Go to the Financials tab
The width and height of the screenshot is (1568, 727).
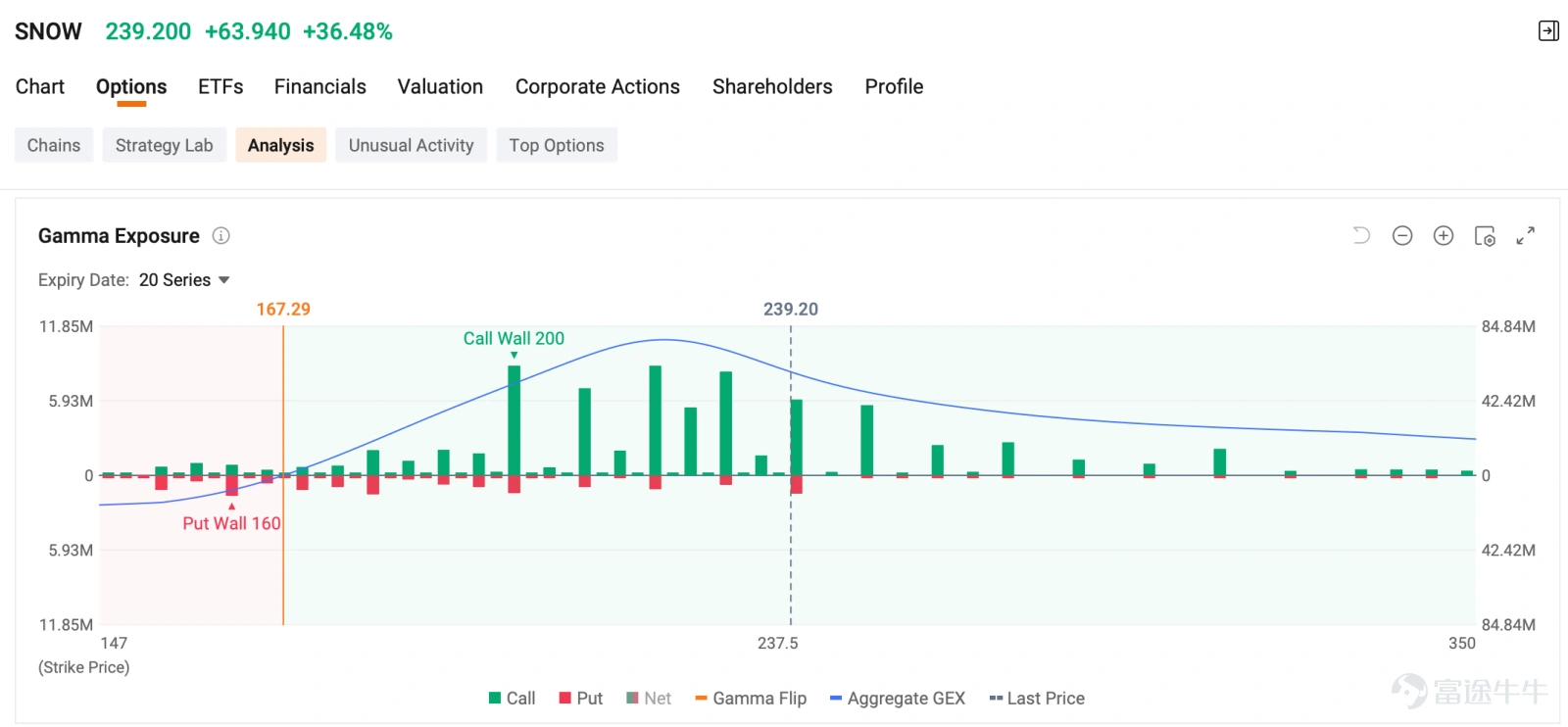pos(320,86)
